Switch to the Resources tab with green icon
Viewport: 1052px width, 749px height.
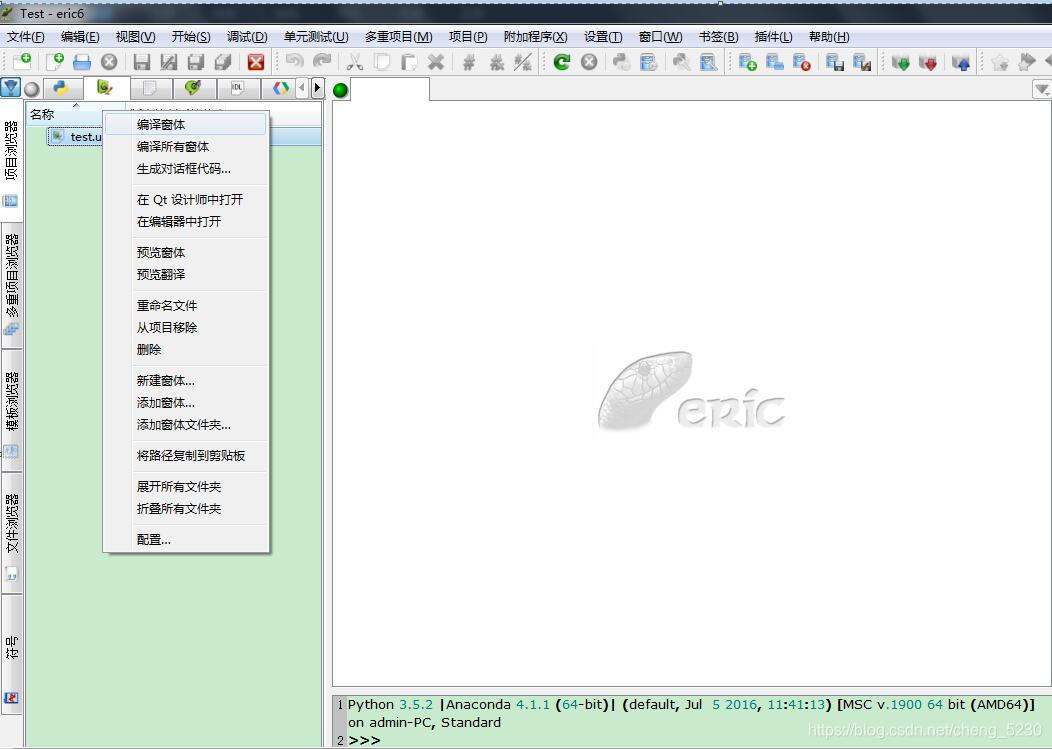(193, 88)
